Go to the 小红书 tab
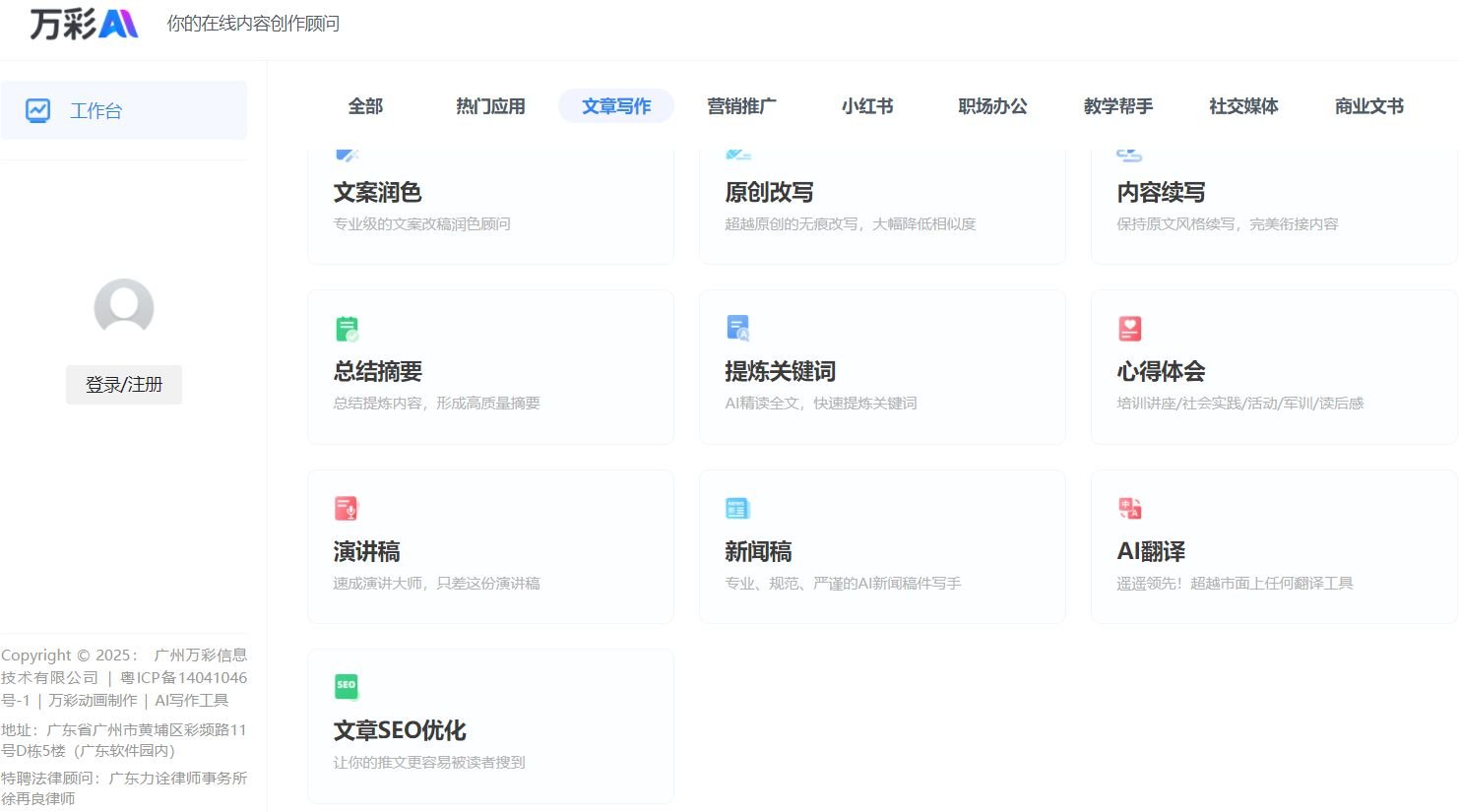The image size is (1459, 812). (867, 106)
